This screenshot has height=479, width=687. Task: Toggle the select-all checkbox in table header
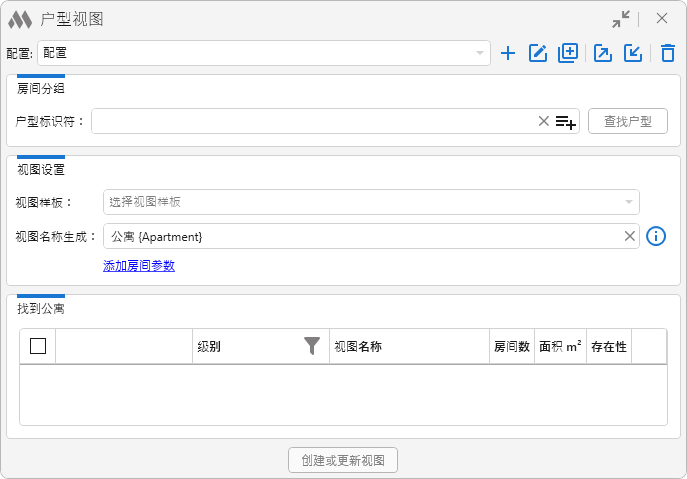[x=38, y=346]
